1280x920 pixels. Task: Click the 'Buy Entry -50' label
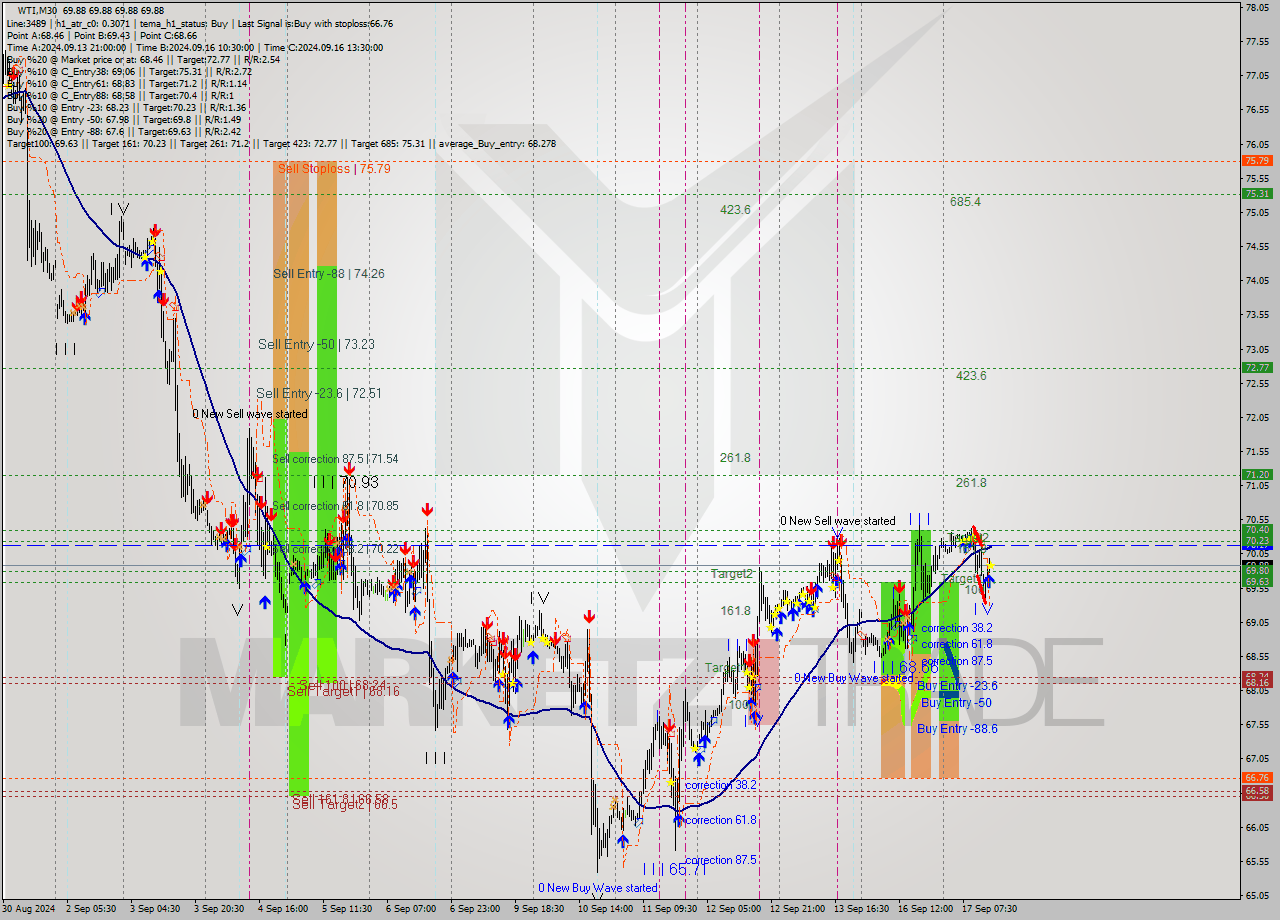click(x=956, y=703)
